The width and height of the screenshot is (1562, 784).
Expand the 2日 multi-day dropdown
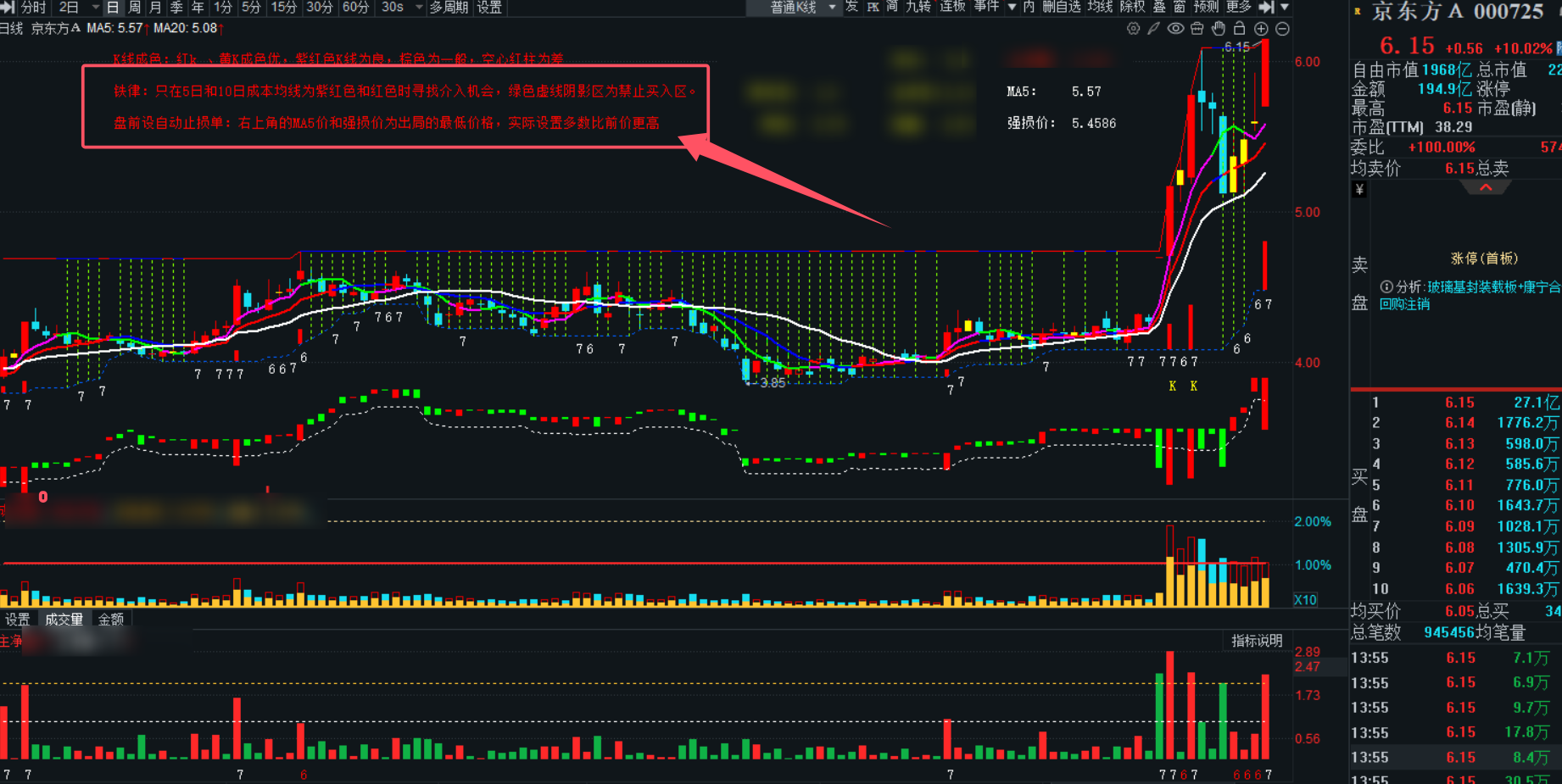(95, 8)
